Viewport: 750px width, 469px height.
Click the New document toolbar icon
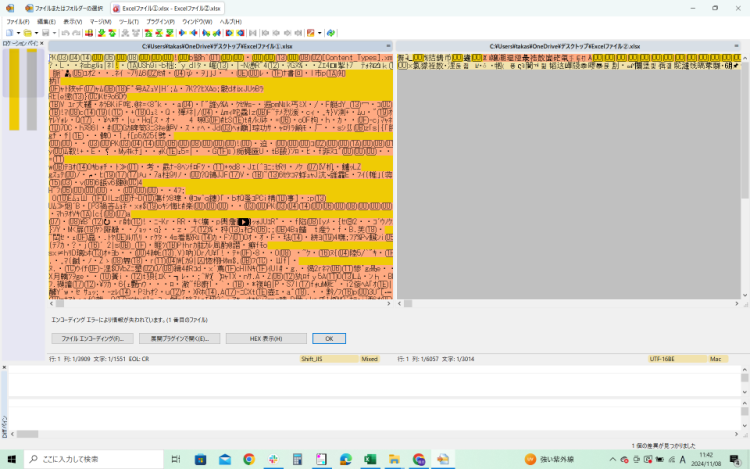coord(7,33)
